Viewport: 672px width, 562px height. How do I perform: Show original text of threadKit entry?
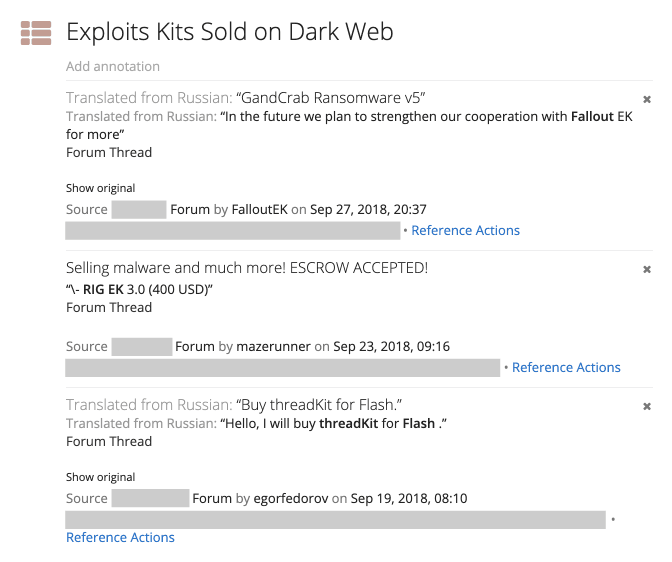100,477
